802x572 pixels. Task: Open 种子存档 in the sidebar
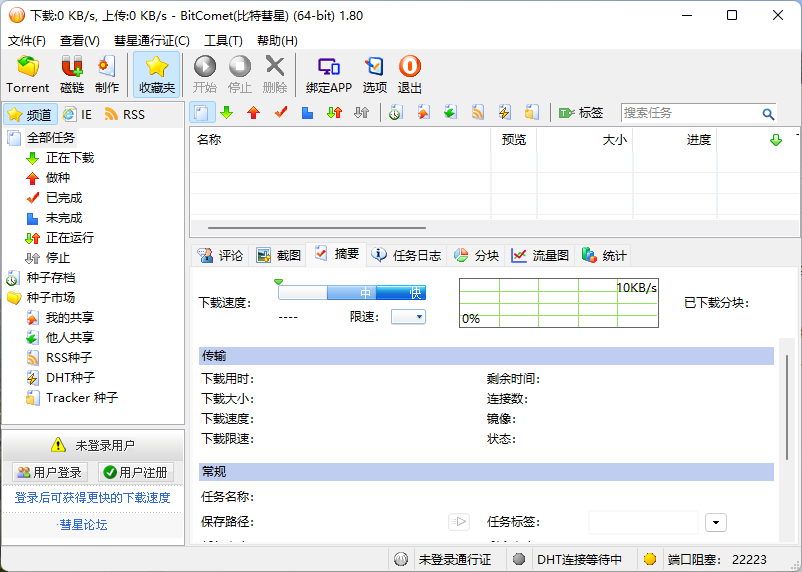51,277
